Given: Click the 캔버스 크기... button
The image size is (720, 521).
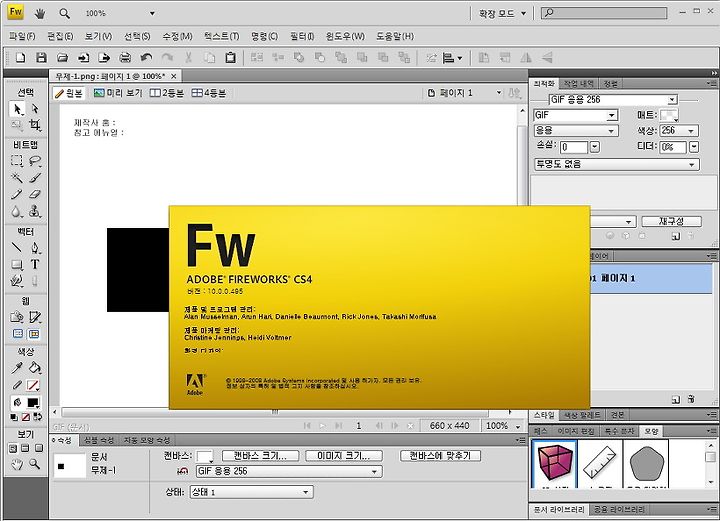Looking at the screenshot, I should [260, 456].
